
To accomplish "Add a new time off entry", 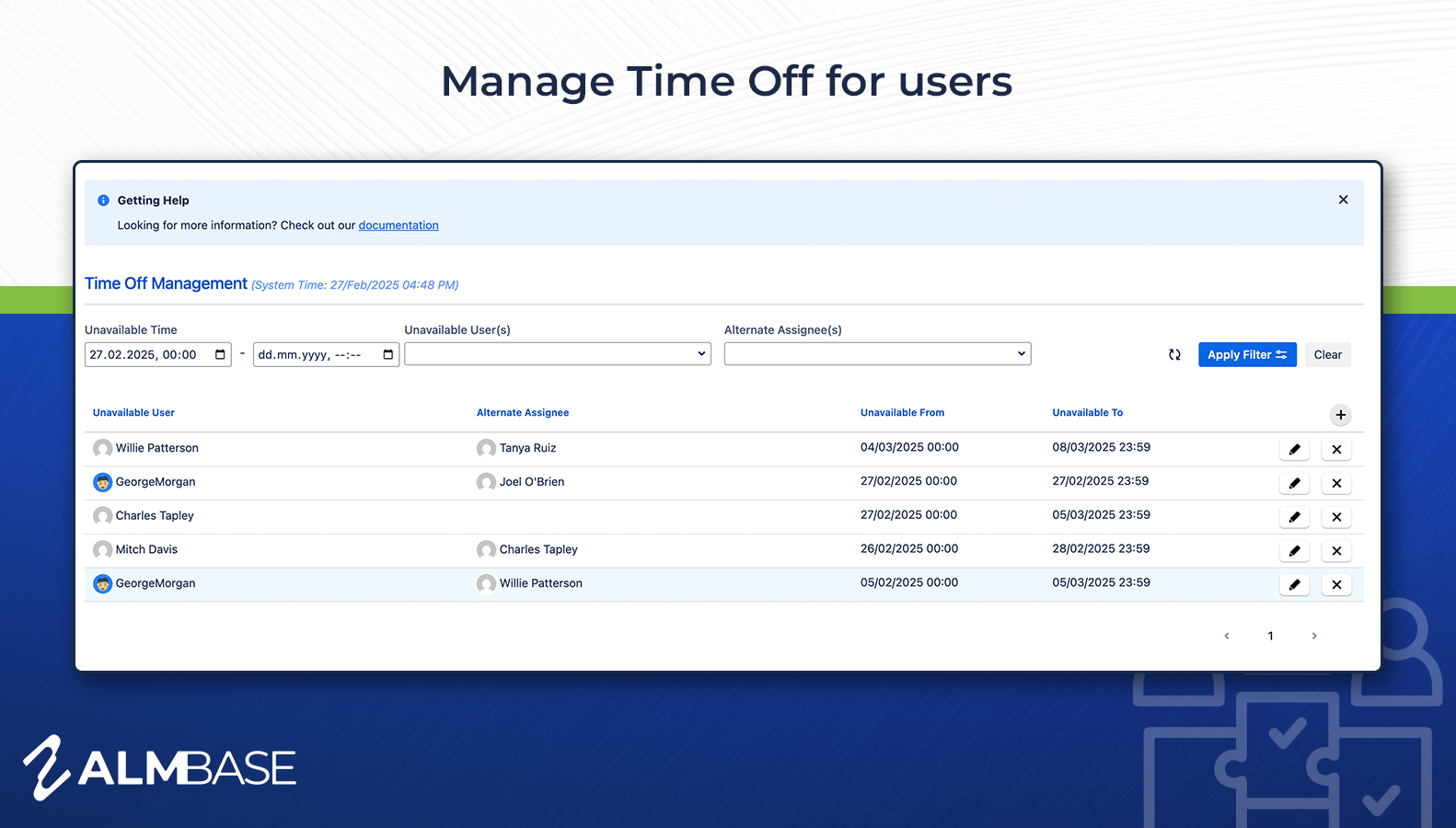I will (1341, 415).
